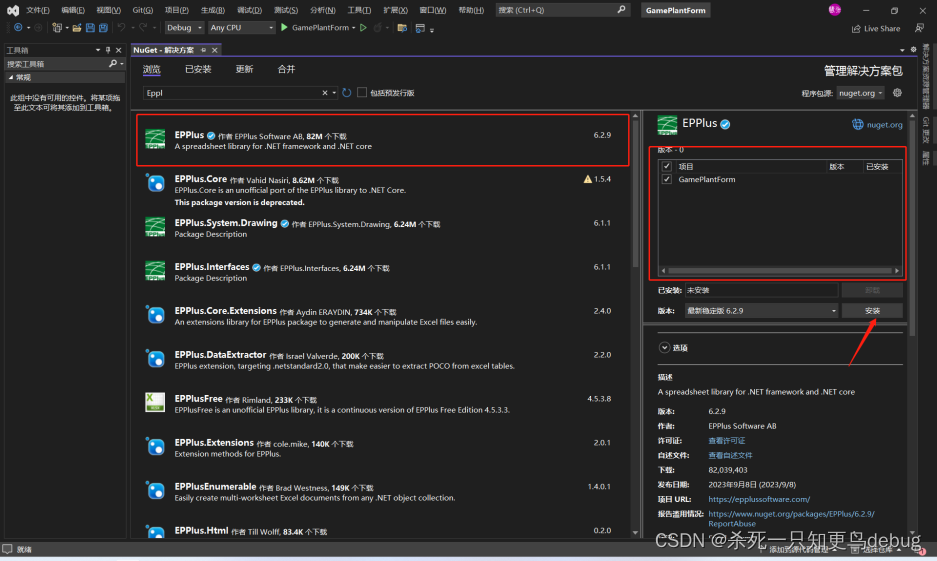This screenshot has width=937, height=561.
Task: Click the Undo toolbar icon
Action: tap(121, 27)
